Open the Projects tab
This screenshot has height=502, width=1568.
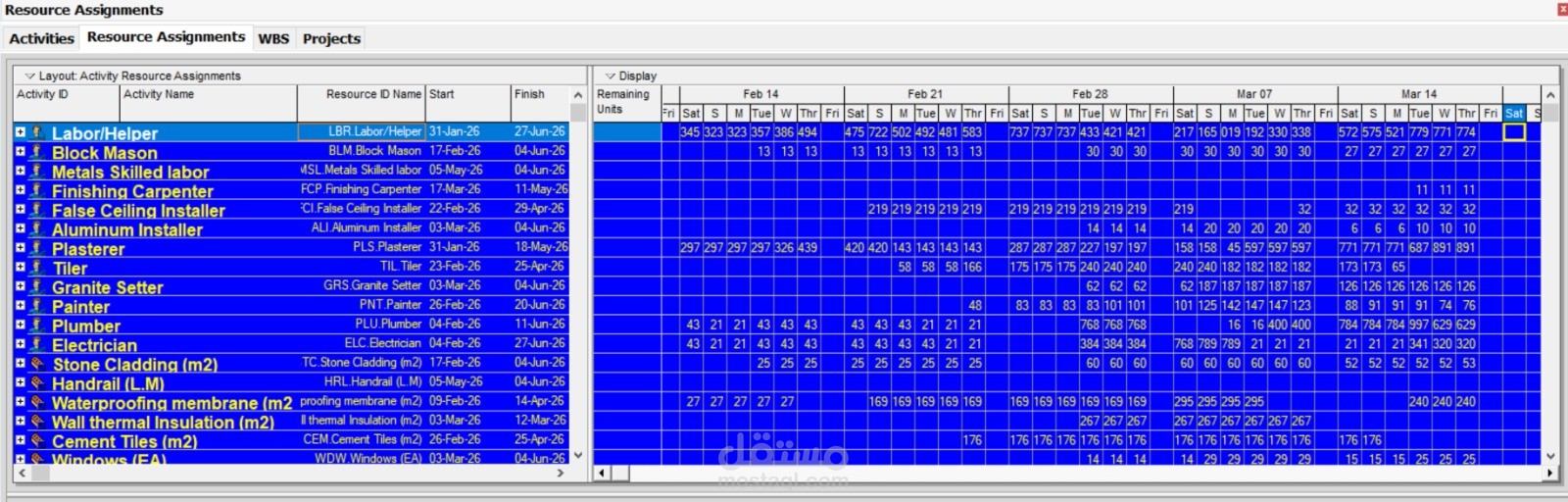(x=331, y=38)
